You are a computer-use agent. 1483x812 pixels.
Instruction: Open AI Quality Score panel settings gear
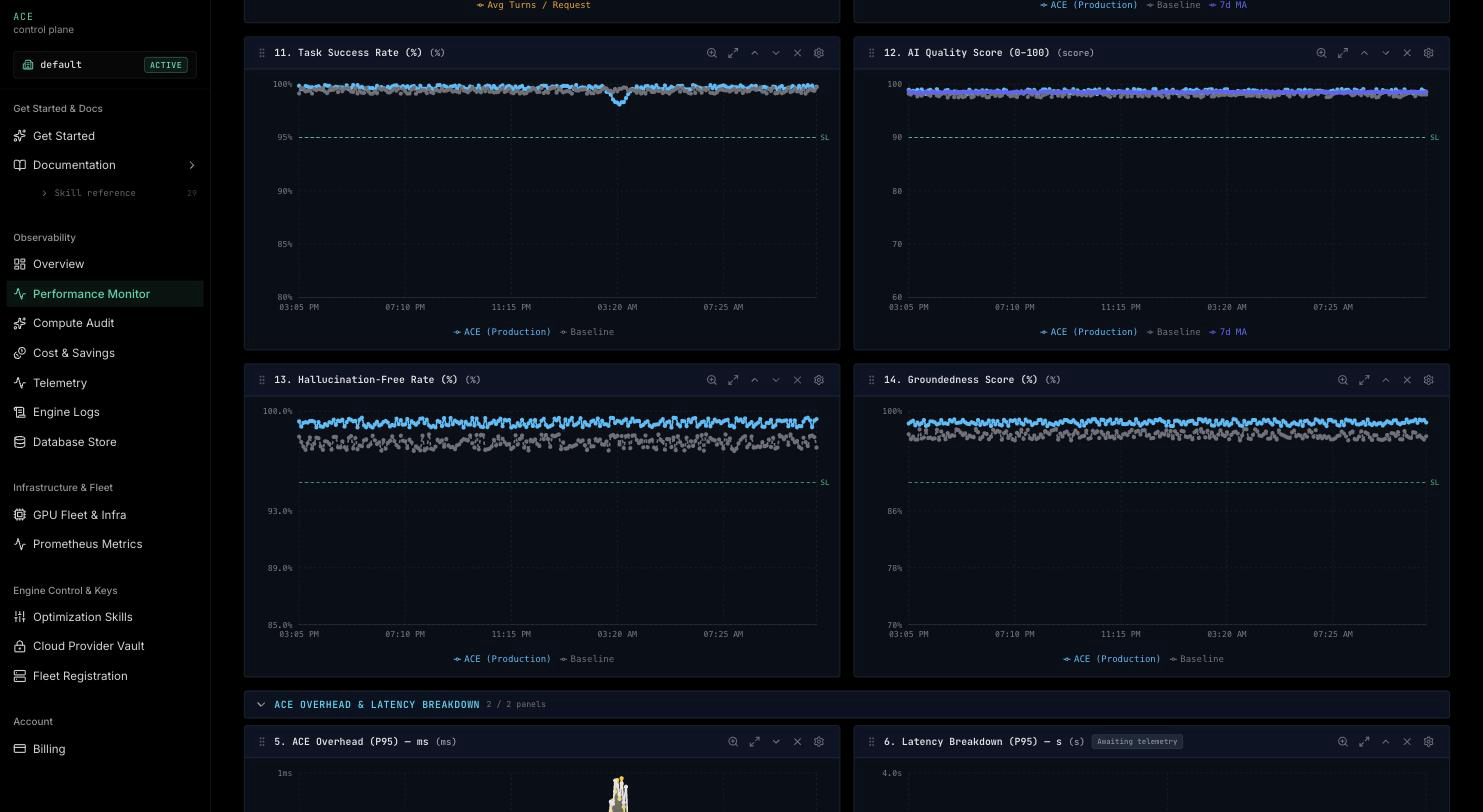[x=1428, y=53]
